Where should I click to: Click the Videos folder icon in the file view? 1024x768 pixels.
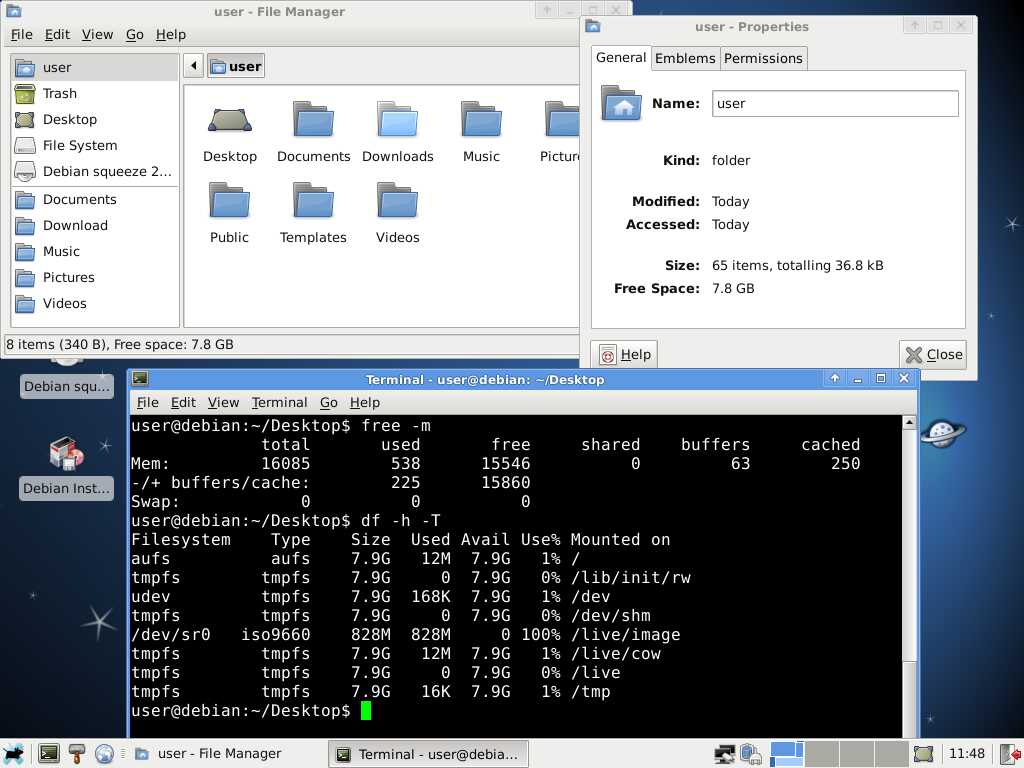point(397,202)
